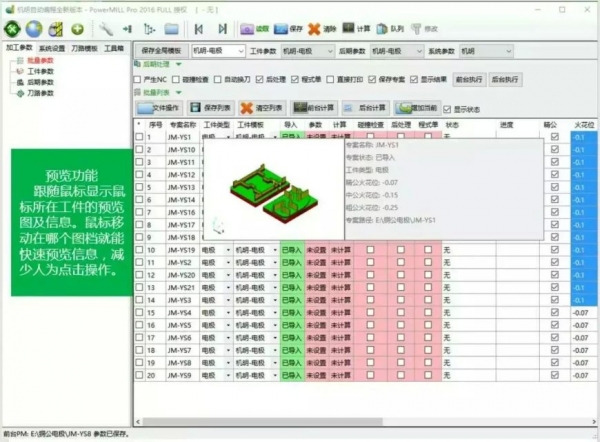Click the blue globe toolbar icon
The width and height of the screenshot is (600, 442).
tap(34, 29)
